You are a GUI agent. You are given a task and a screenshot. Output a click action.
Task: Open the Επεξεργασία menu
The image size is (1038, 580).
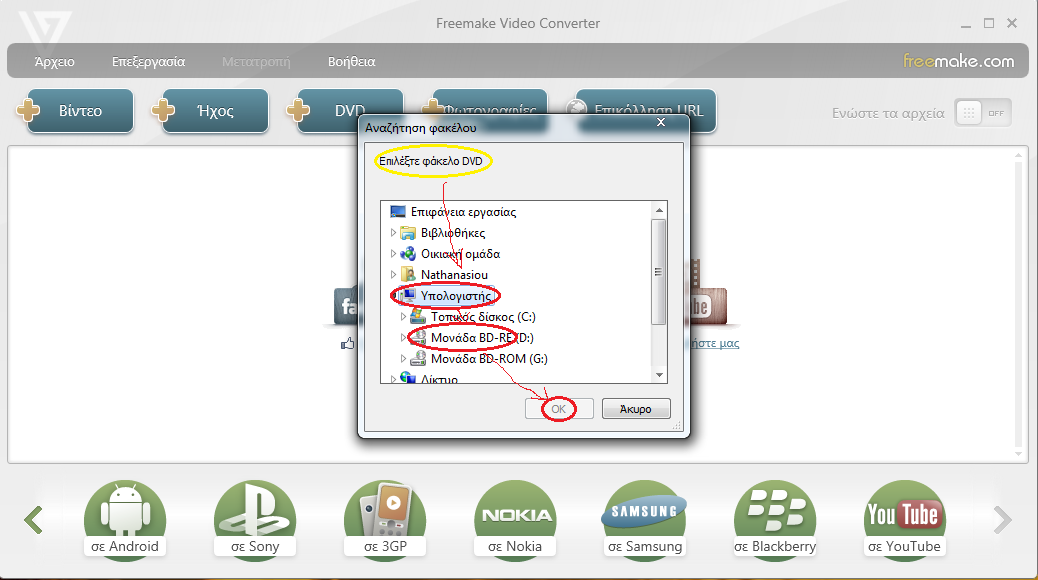[148, 62]
